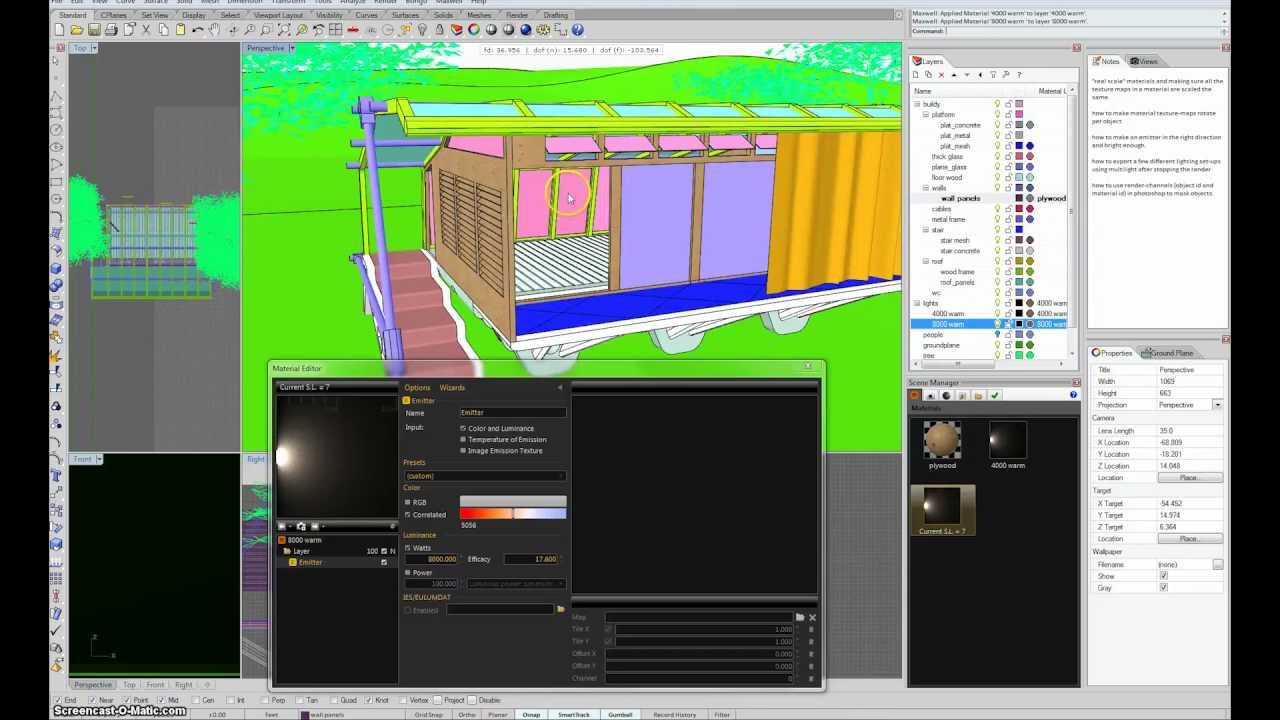This screenshot has width=1280, height=720.
Task: Toggle Osnap in the status bar
Action: 531,715
